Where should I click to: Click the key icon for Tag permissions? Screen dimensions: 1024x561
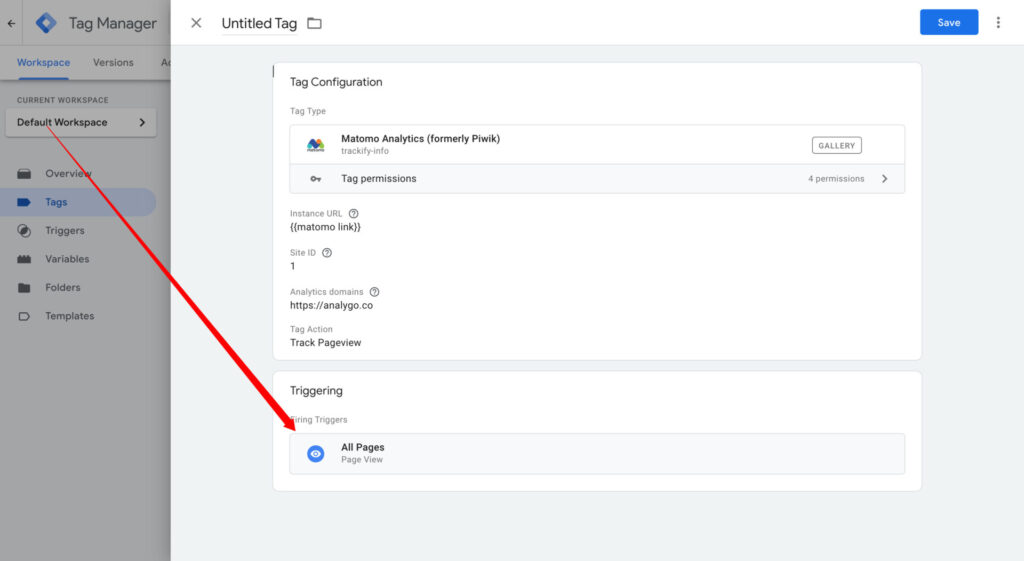(x=315, y=179)
